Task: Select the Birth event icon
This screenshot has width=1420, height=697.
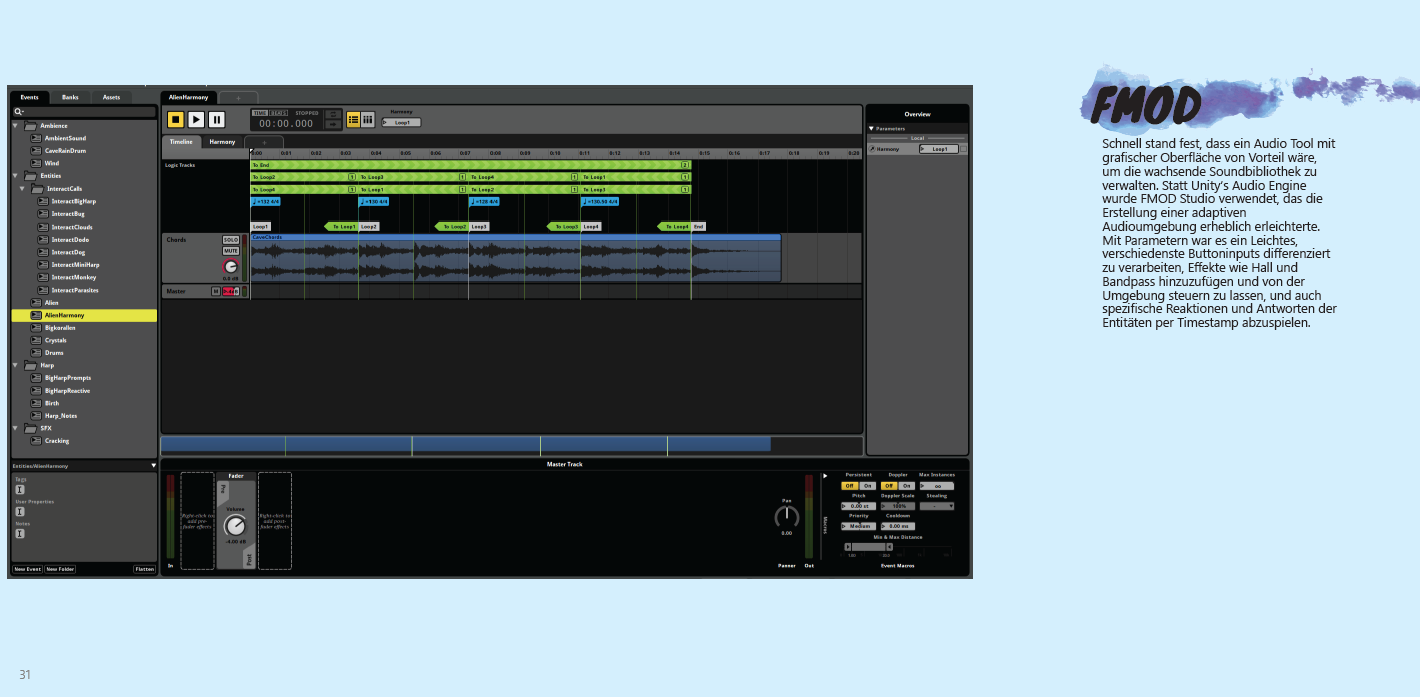Action: tap(36, 403)
